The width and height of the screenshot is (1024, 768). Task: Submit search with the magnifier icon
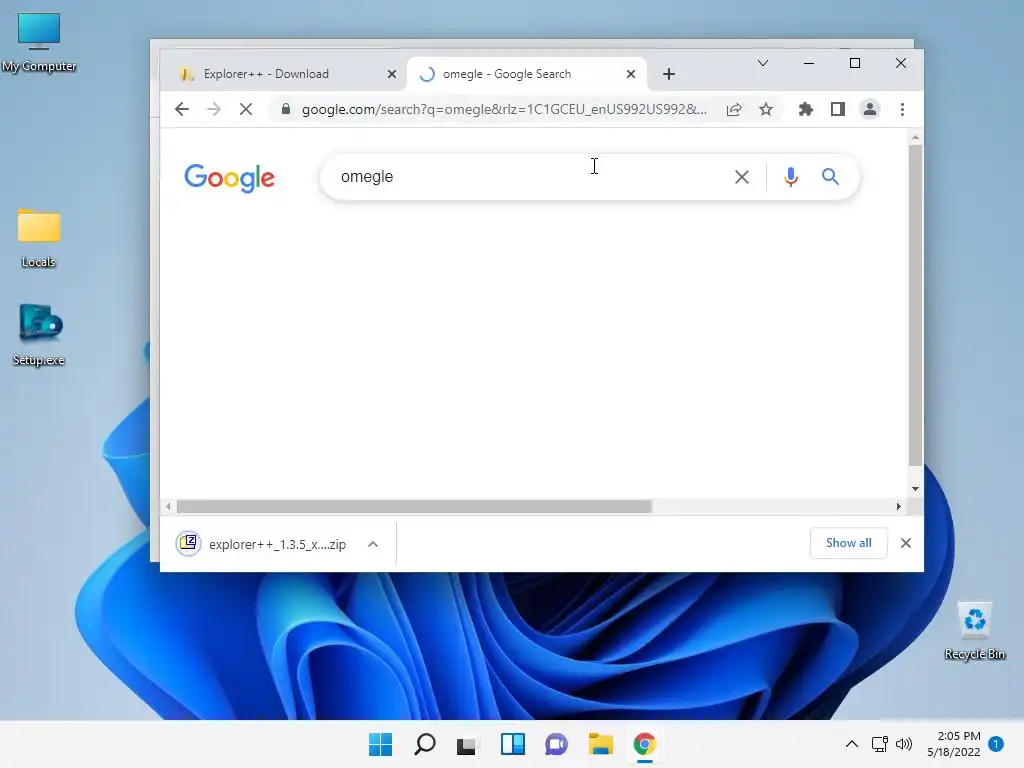[830, 176]
